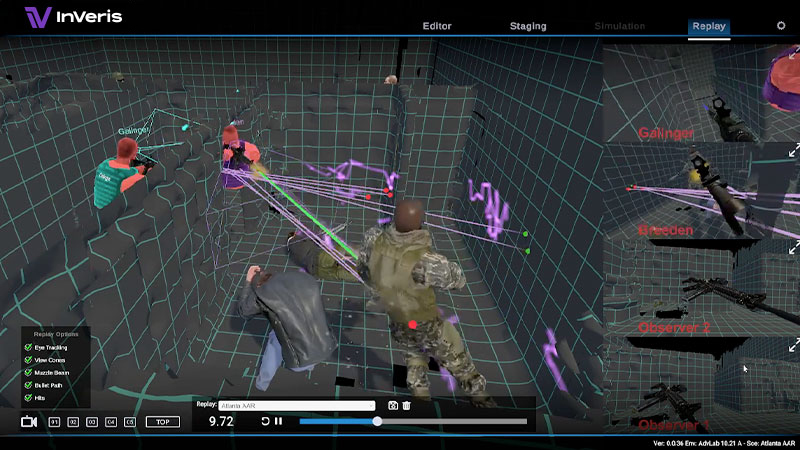Select the Galinger camera view thumbnail

pyautogui.click(x=700, y=90)
